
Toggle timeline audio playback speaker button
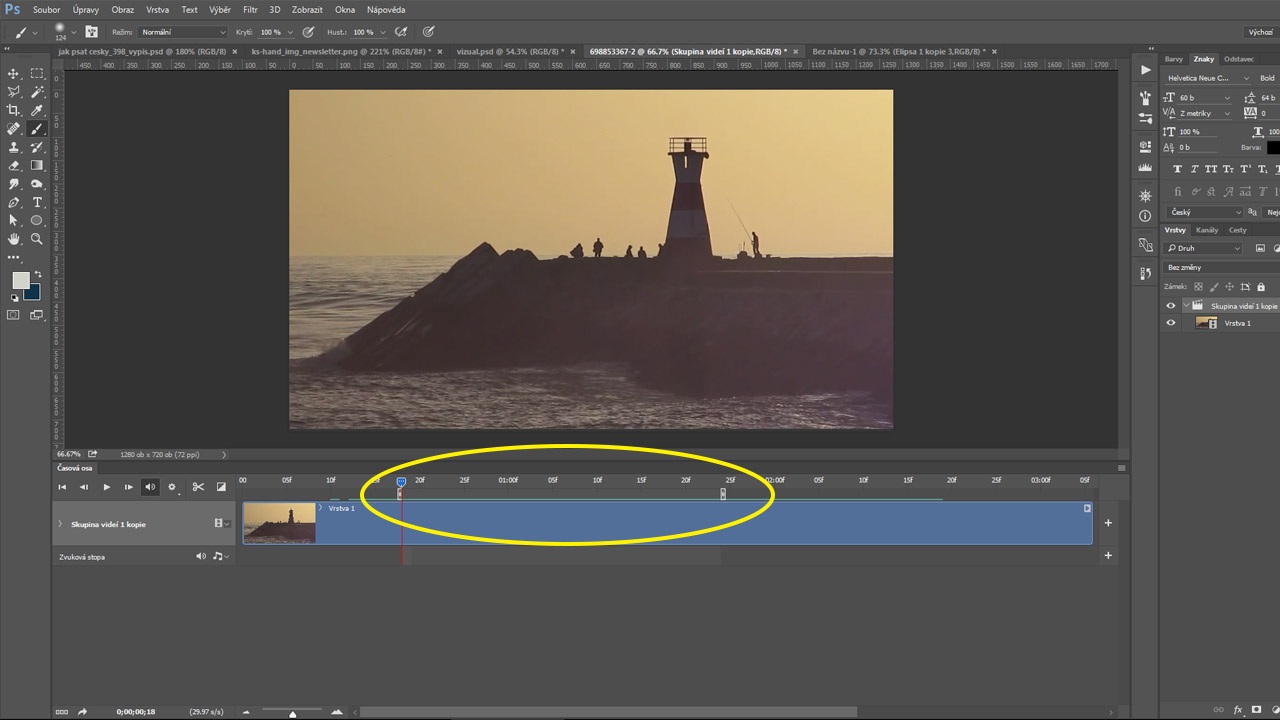point(150,487)
